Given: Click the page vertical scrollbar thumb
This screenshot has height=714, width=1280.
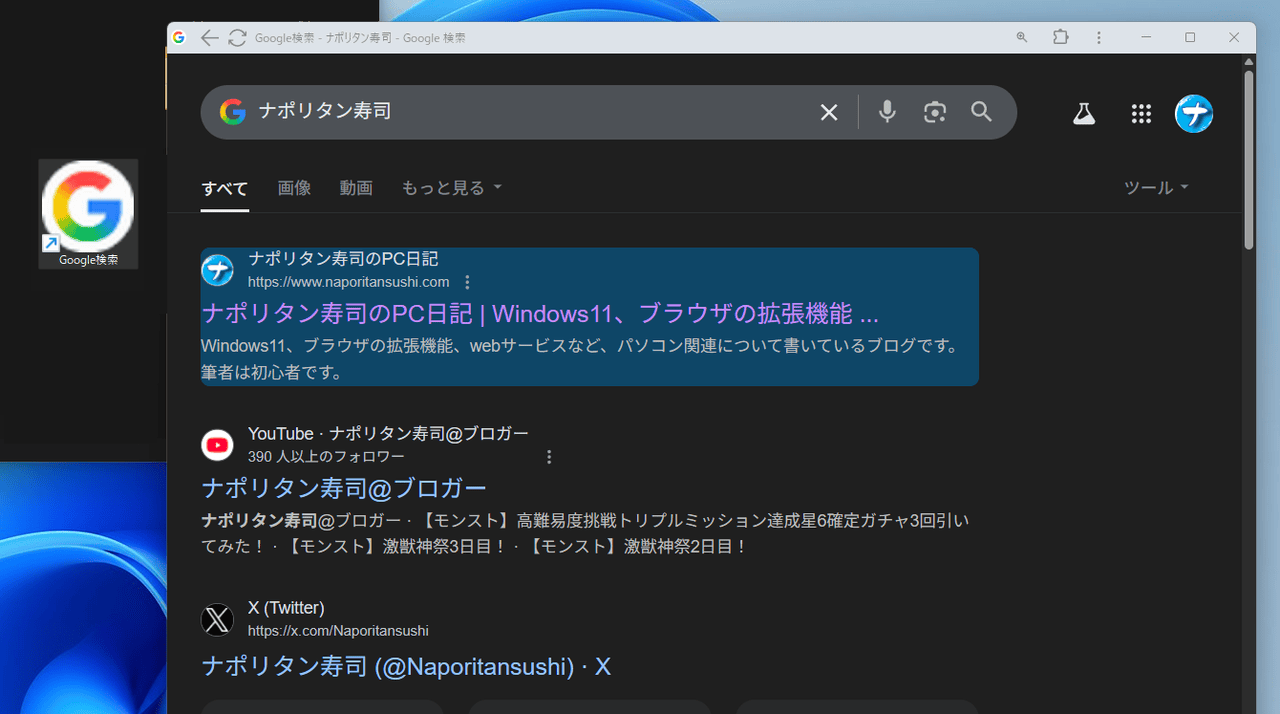Looking at the screenshot, I should (x=1249, y=159).
